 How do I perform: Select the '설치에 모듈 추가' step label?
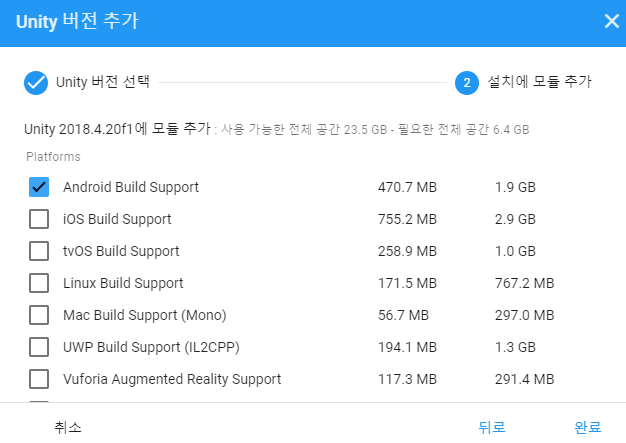pos(539,82)
